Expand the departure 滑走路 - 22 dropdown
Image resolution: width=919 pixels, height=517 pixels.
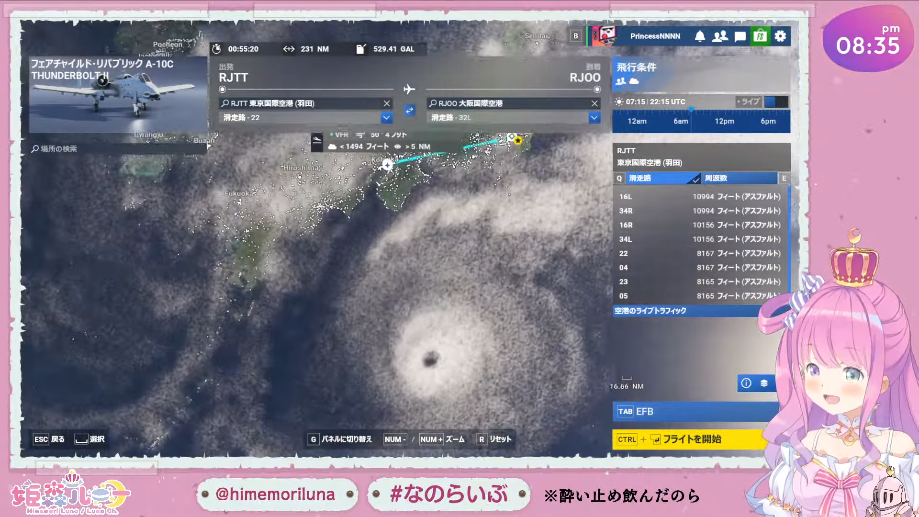(x=386, y=117)
